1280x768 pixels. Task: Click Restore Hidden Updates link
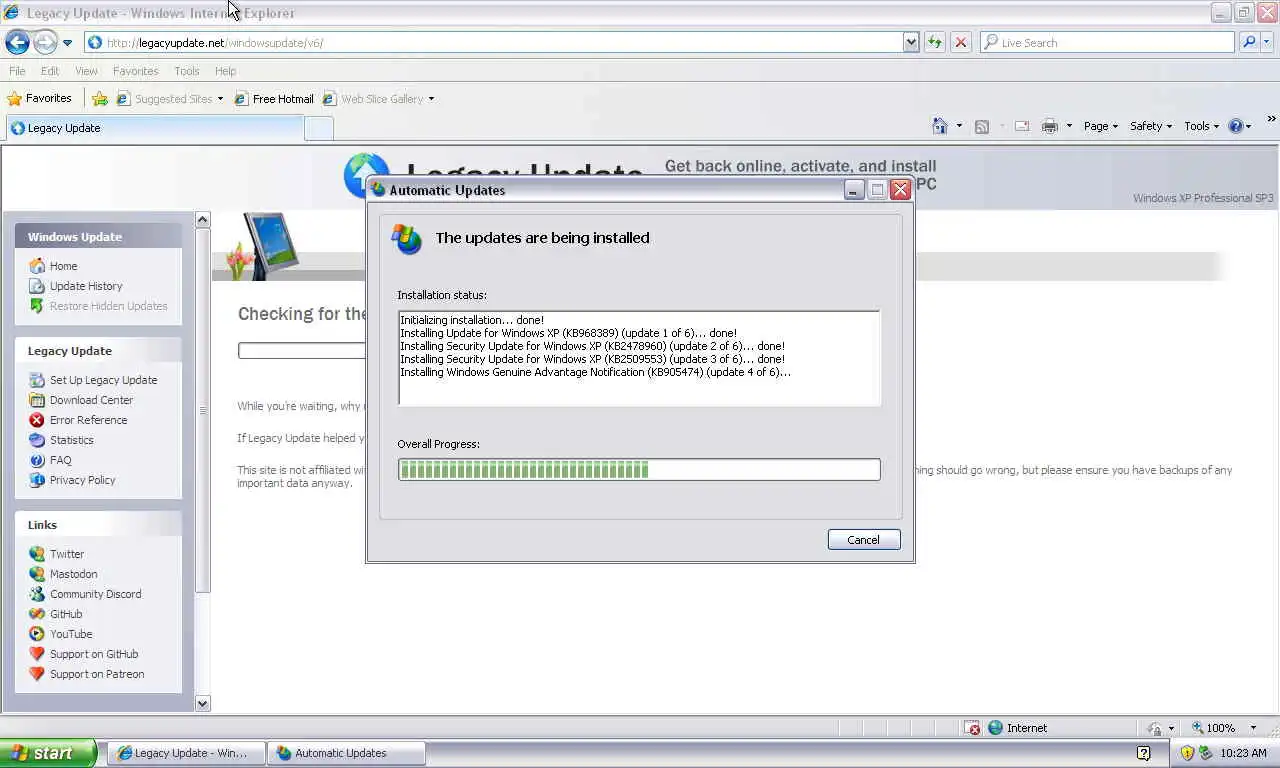[x=108, y=306]
